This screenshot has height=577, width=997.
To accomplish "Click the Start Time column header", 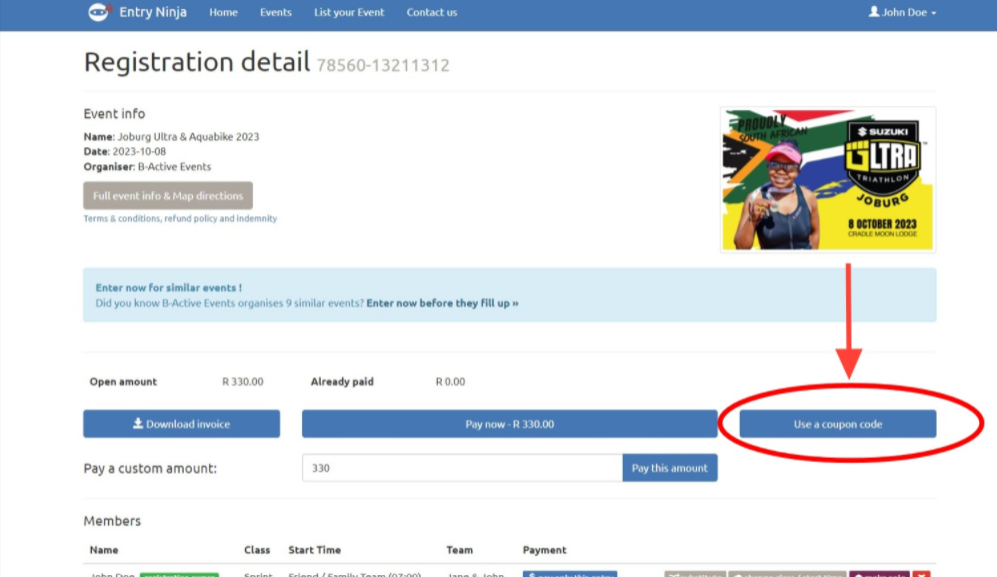I will (315, 550).
